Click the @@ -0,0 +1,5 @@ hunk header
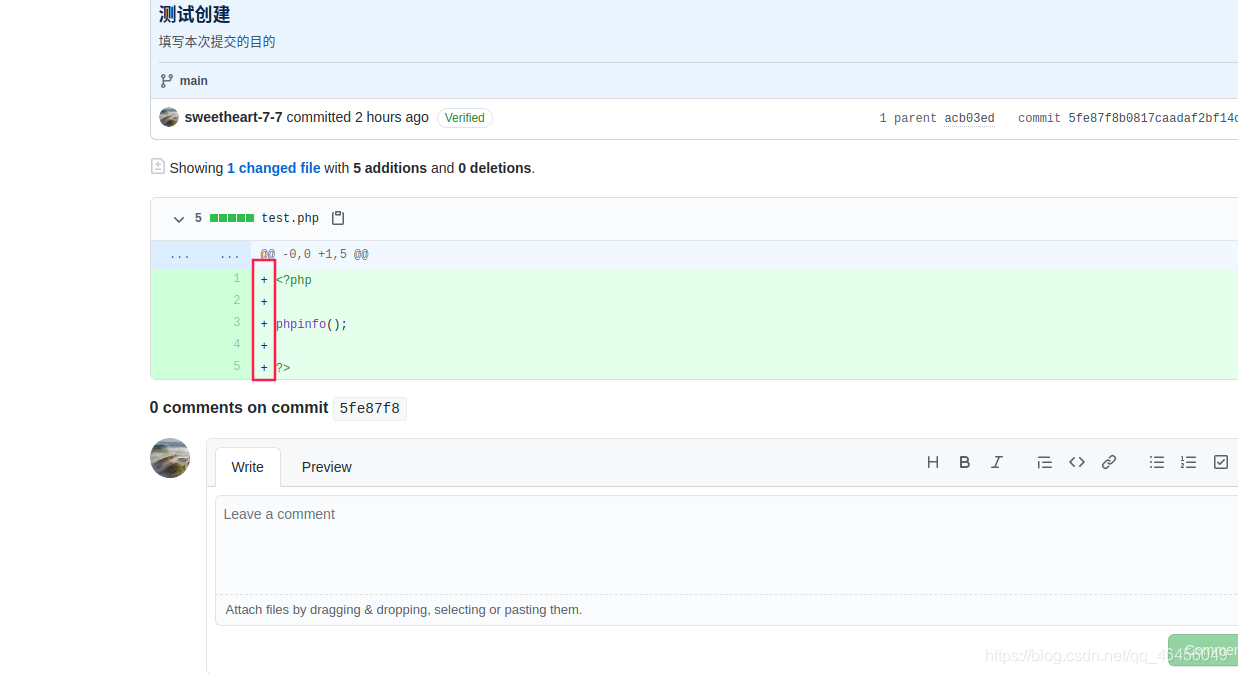Image resolution: width=1238 pixels, height=674 pixels. [314, 255]
